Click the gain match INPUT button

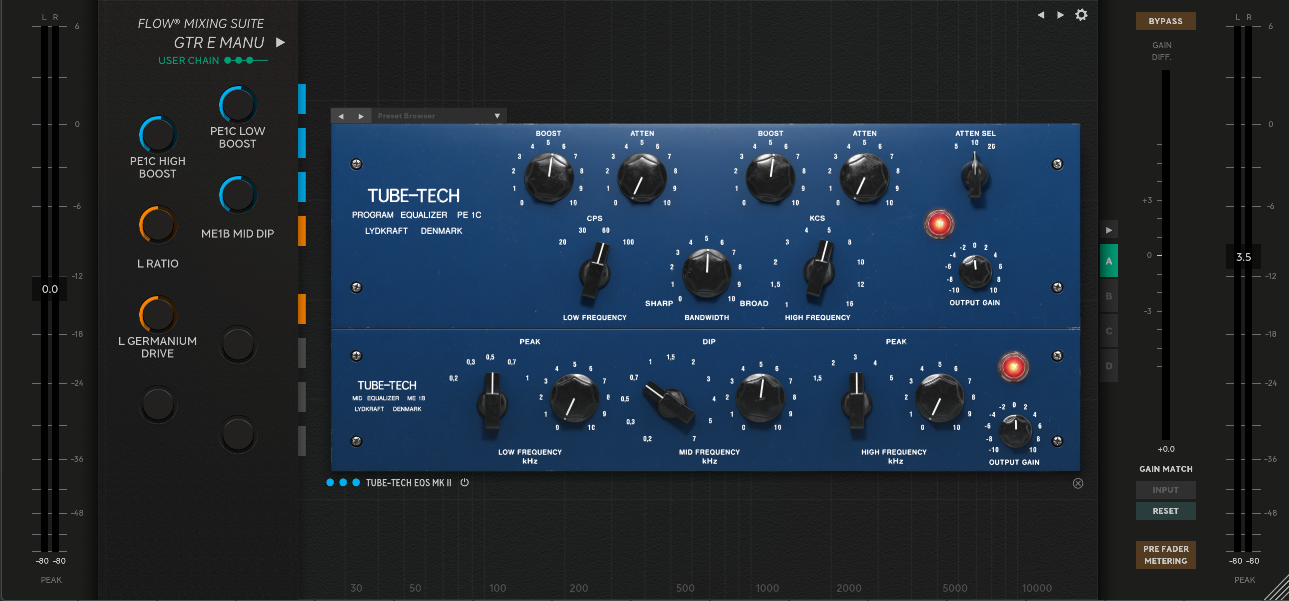coord(1165,490)
